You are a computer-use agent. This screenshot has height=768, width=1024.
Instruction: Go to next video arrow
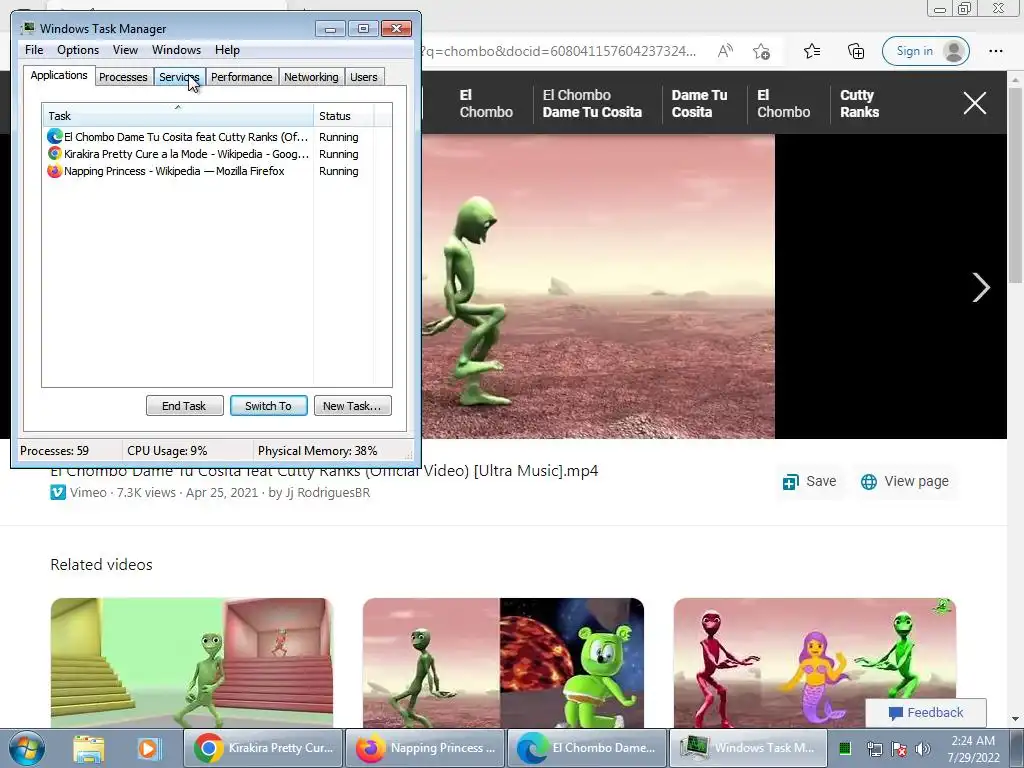tap(981, 287)
